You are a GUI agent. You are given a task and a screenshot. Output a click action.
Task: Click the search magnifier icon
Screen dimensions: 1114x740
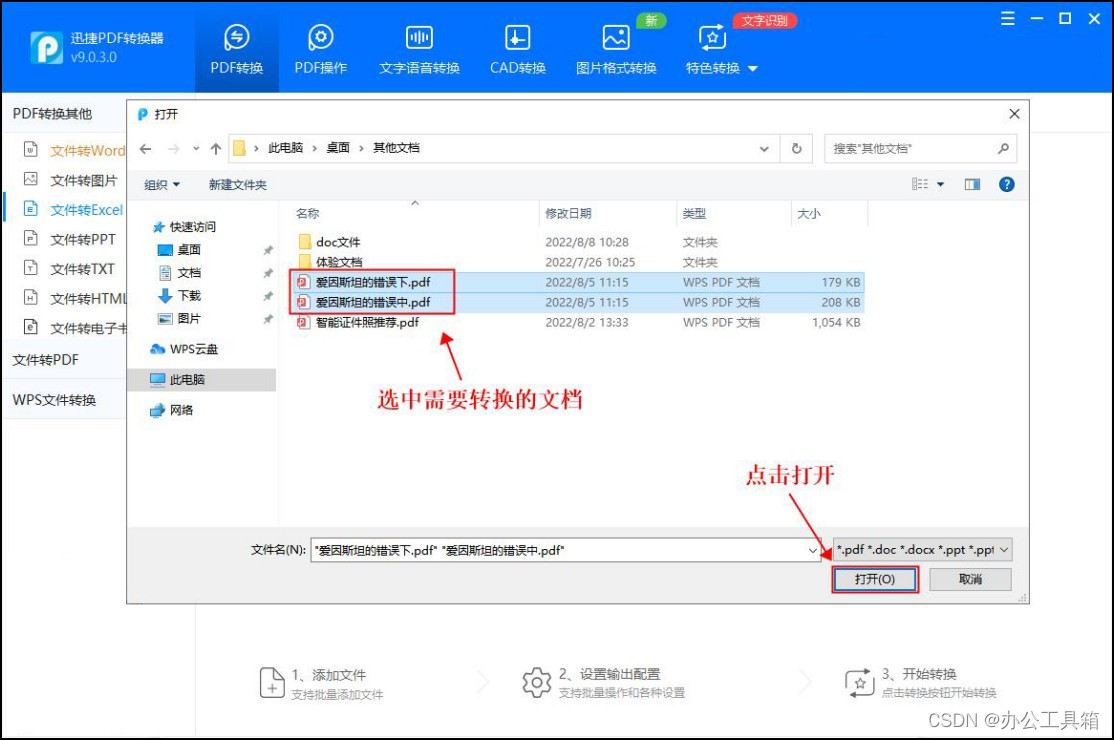click(x=1003, y=148)
